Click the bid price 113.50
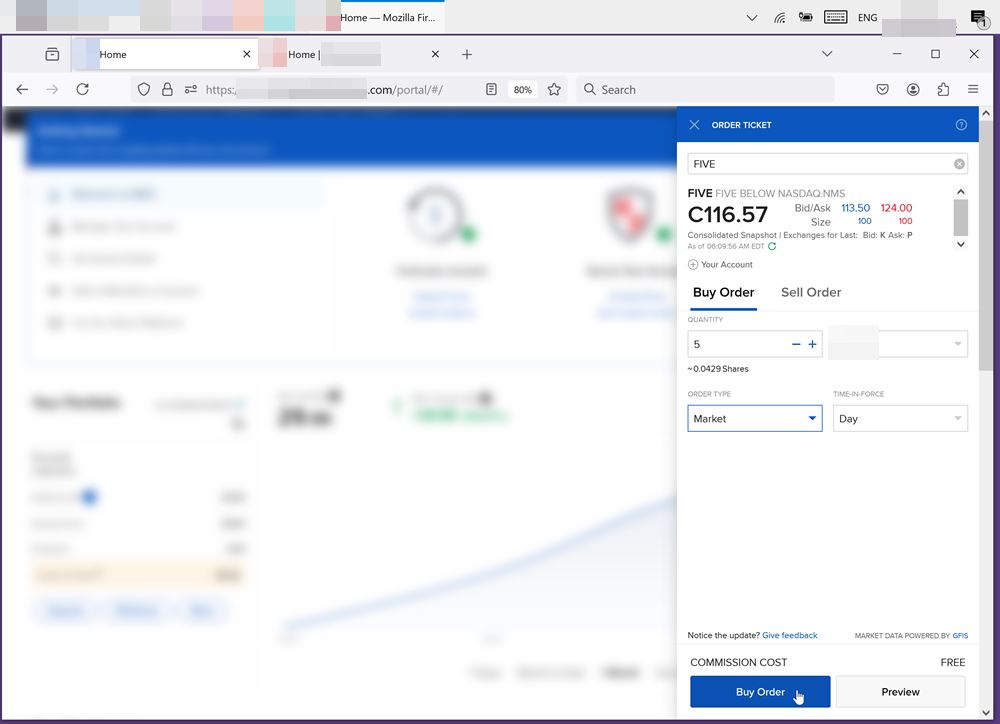Screen dimensions: 1000x724 tap(855, 208)
